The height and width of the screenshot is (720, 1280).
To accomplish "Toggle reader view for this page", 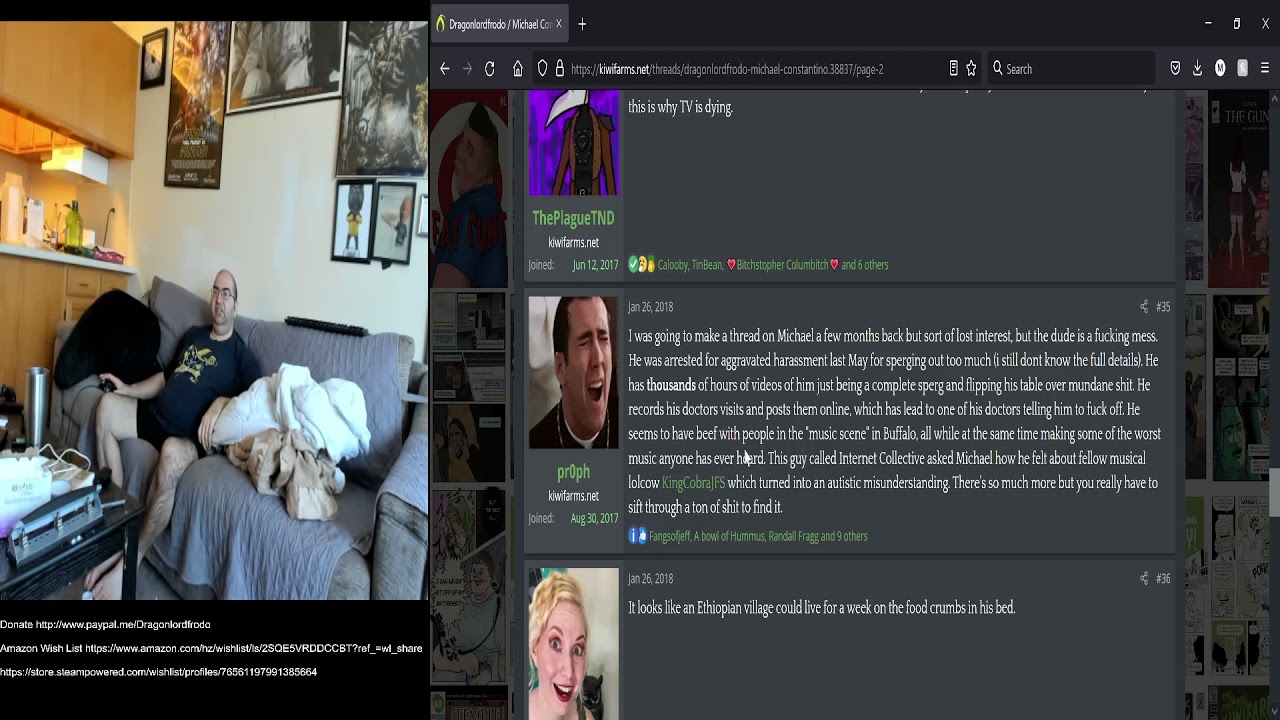I will 953,69.
